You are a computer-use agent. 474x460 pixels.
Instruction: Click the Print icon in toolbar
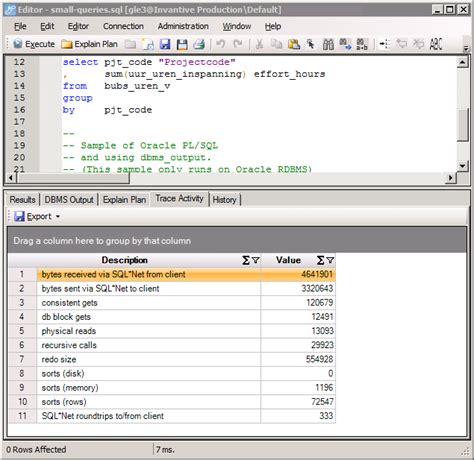pyautogui.click(x=199, y=44)
